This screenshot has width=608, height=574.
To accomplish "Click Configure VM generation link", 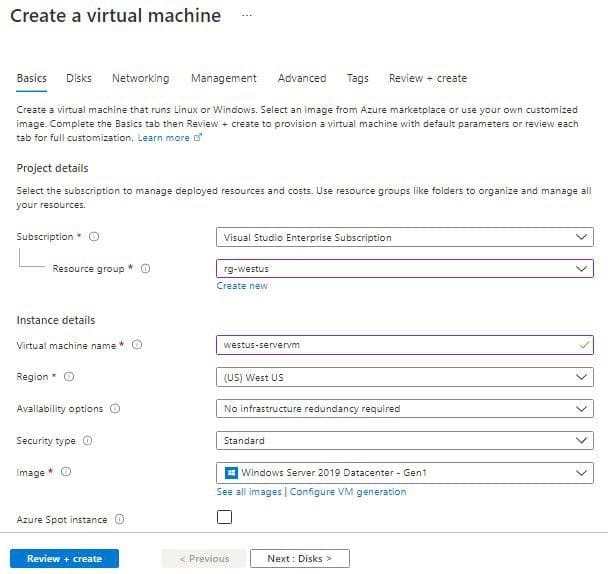I will coord(348,492).
